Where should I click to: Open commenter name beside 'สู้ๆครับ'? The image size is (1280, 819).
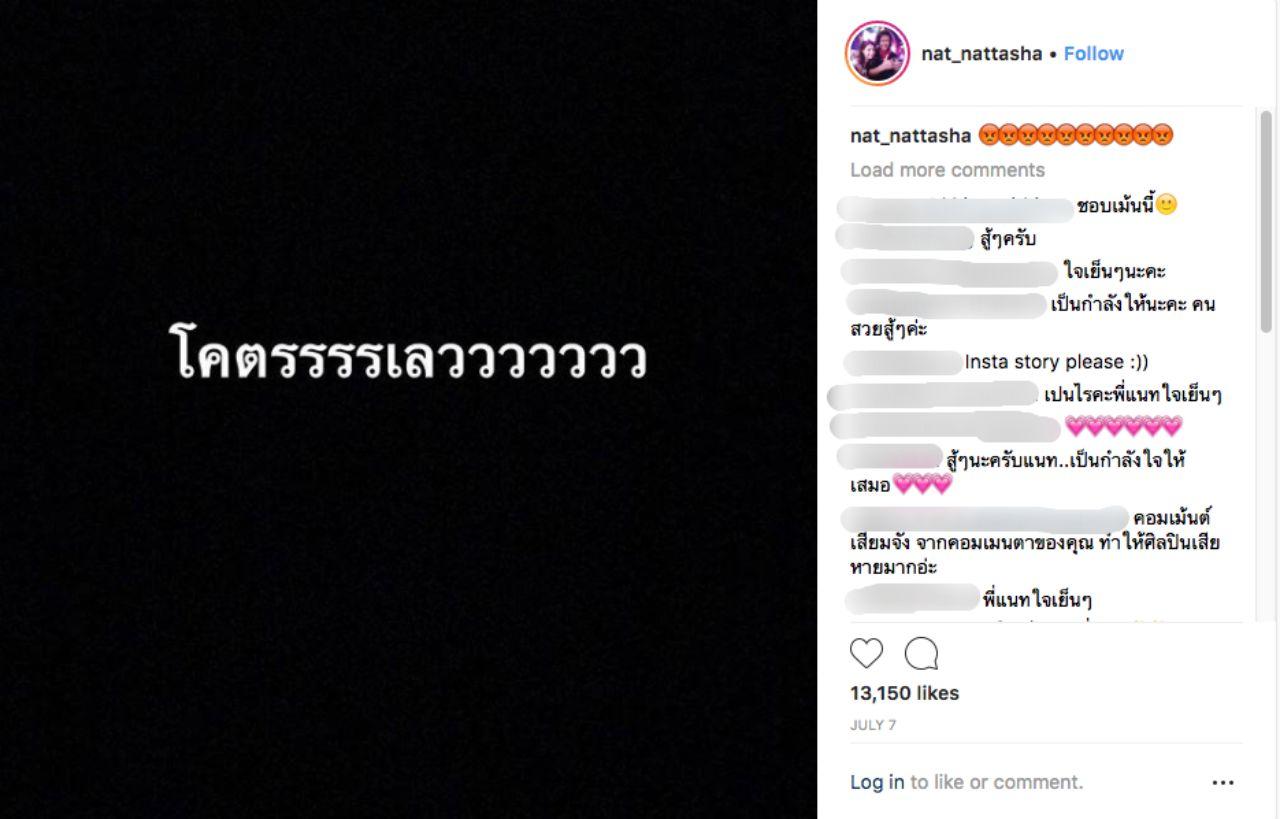click(x=904, y=238)
